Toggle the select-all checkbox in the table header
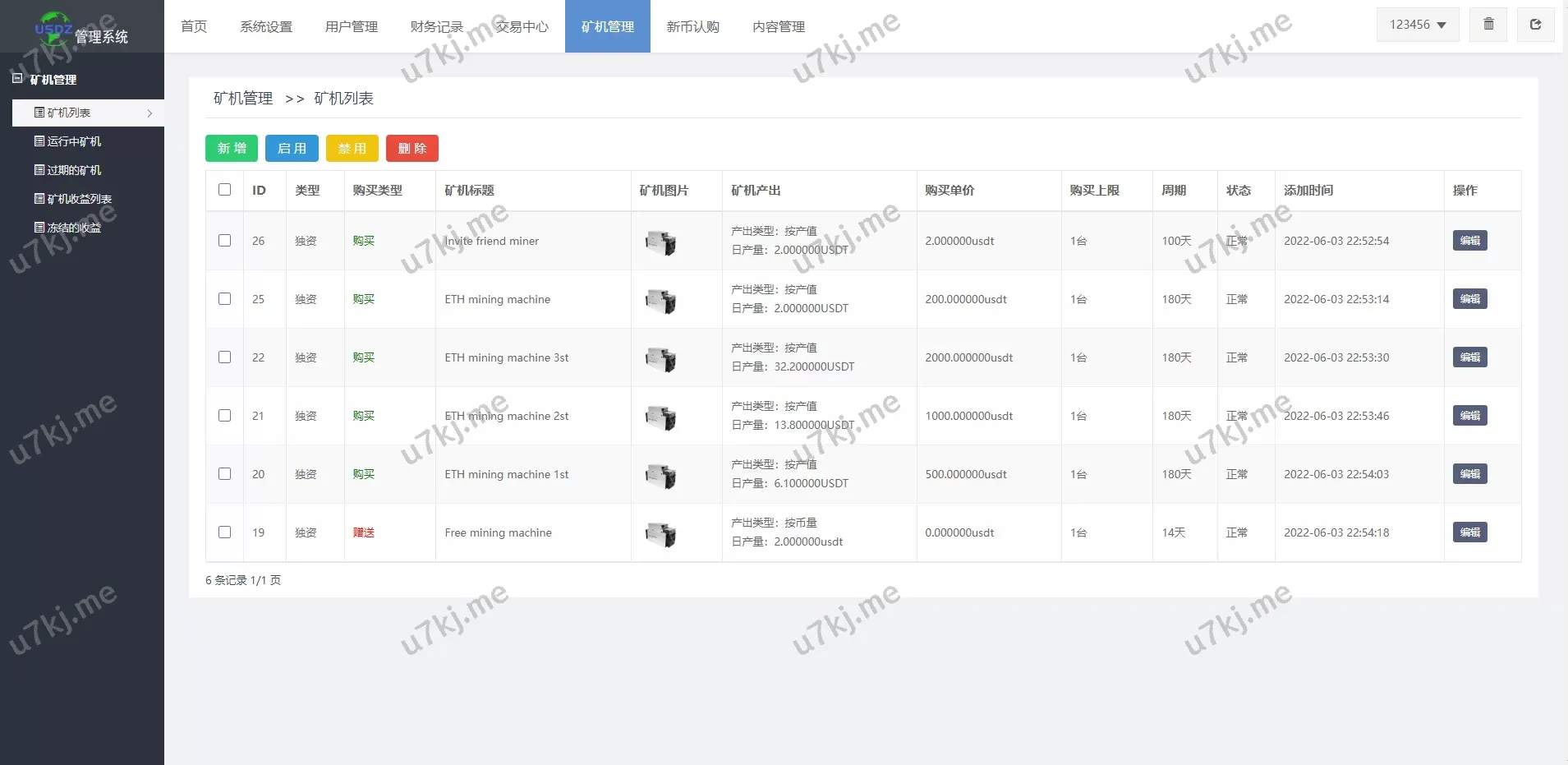The width and height of the screenshot is (1568, 765). 224,190
